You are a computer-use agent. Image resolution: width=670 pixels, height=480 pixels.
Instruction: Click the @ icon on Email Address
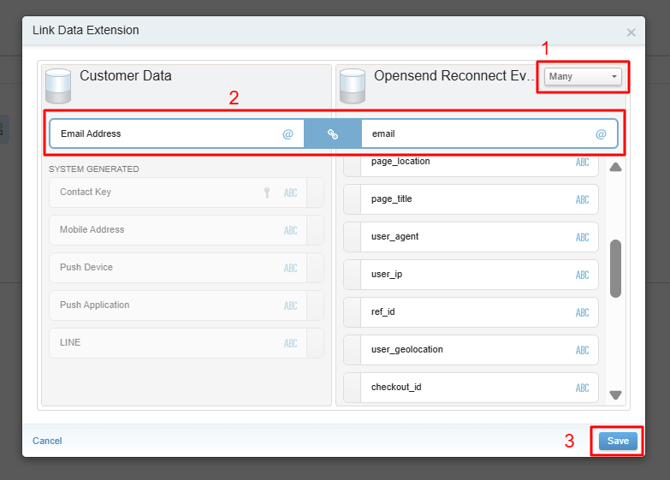[x=288, y=134]
